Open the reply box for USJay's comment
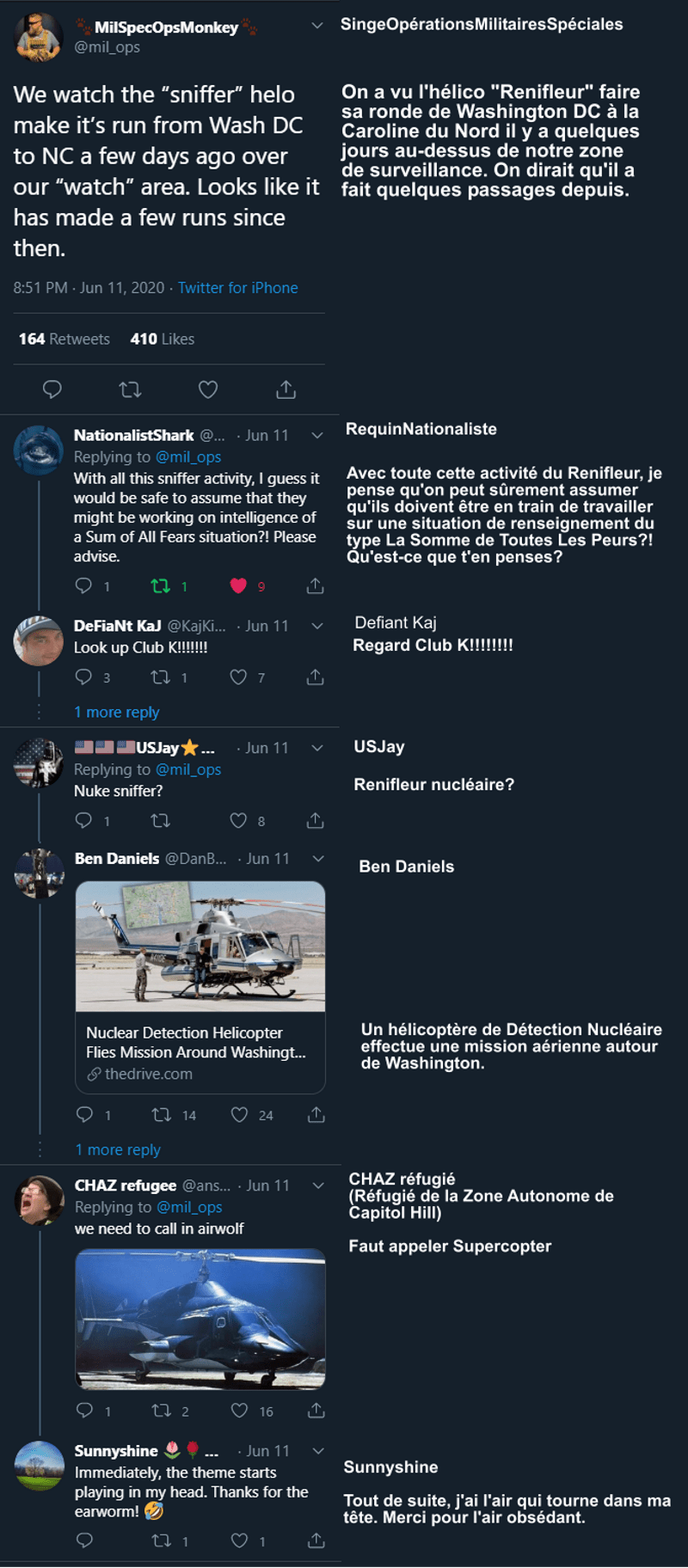Viewport: 688px width, 1568px height. (x=85, y=820)
